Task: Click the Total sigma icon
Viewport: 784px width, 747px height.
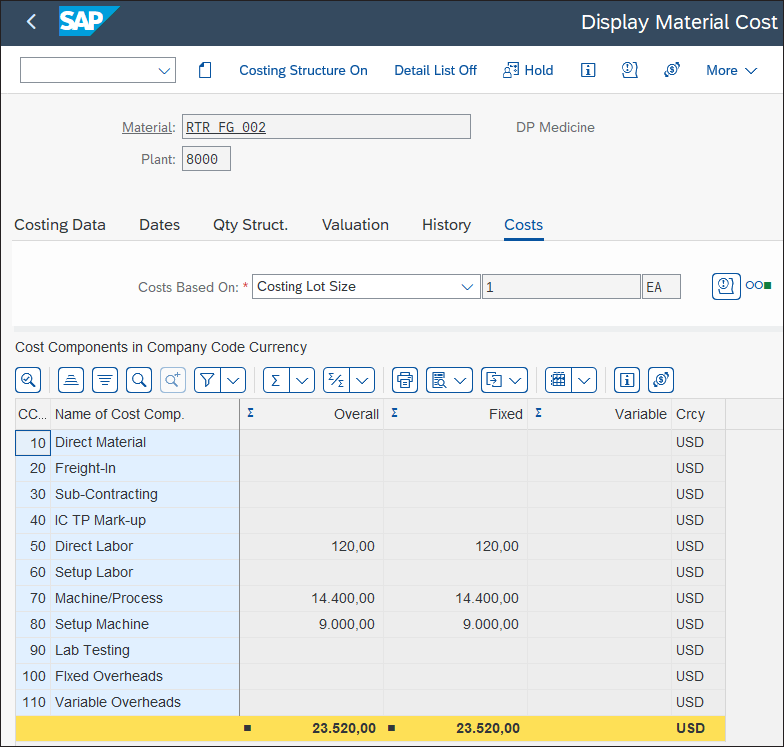Action: [276, 380]
